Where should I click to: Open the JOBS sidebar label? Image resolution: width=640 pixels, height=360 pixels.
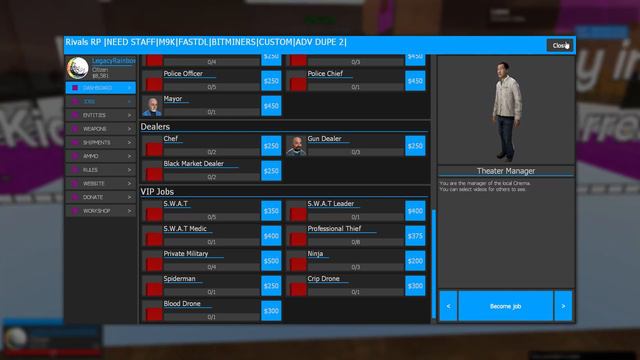coord(89,101)
